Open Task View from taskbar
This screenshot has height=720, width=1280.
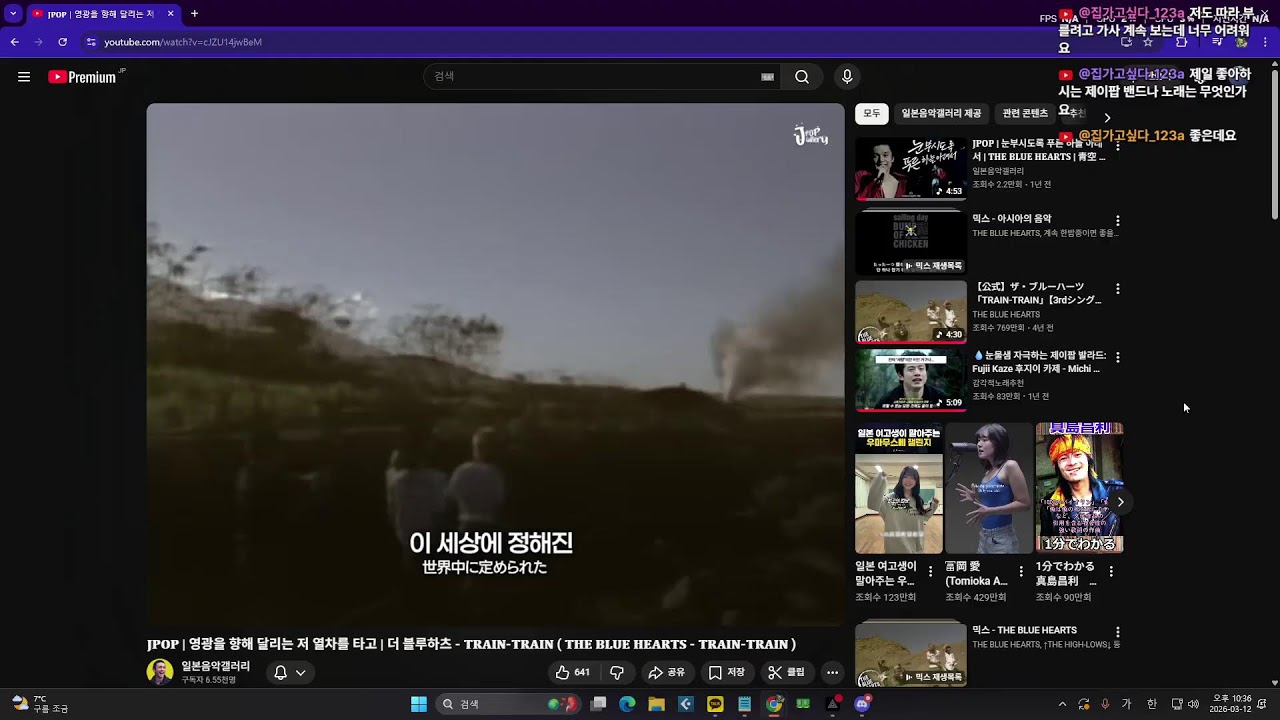tap(598, 704)
